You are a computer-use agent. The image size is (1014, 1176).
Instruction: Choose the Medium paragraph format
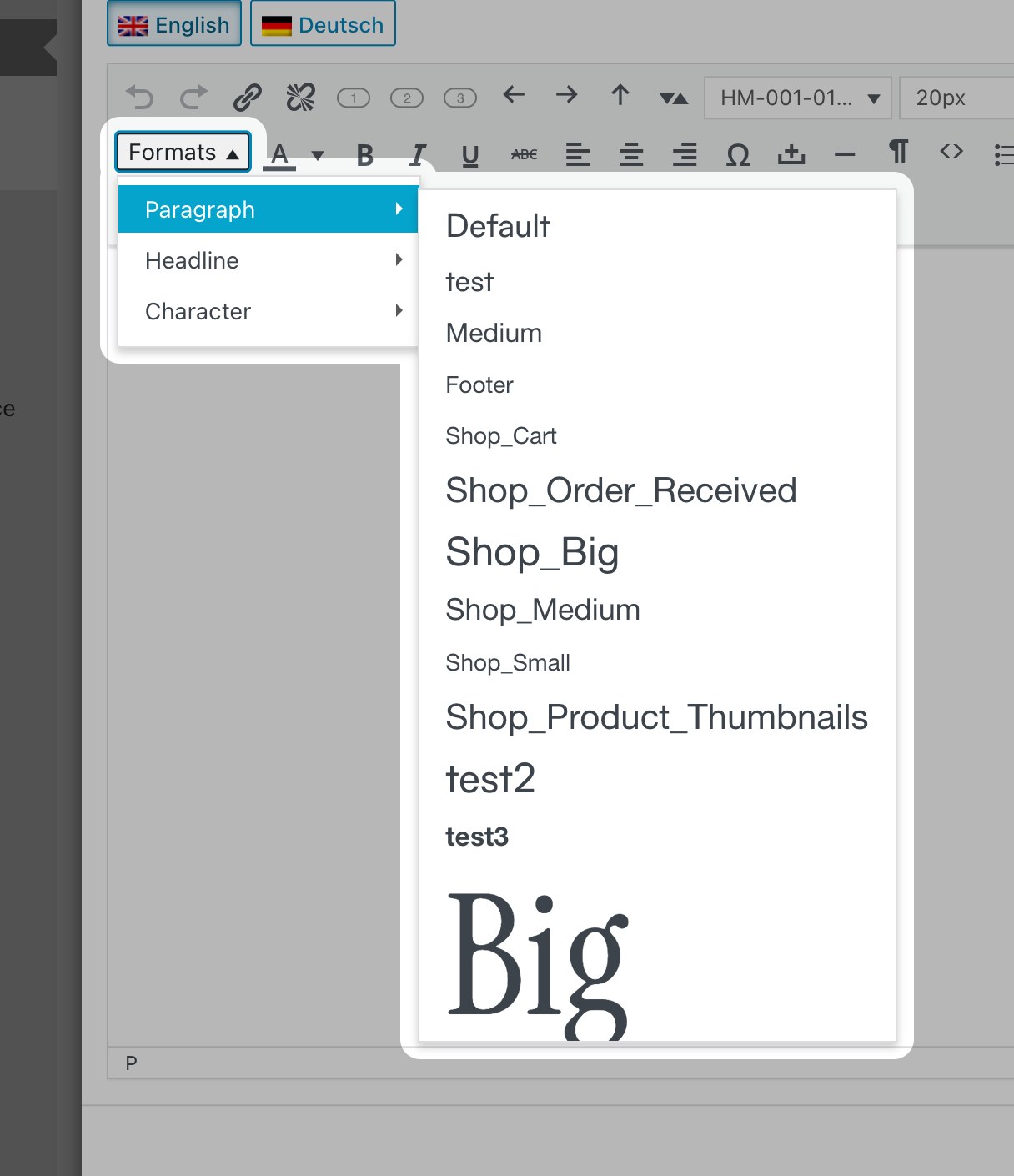(657, 333)
